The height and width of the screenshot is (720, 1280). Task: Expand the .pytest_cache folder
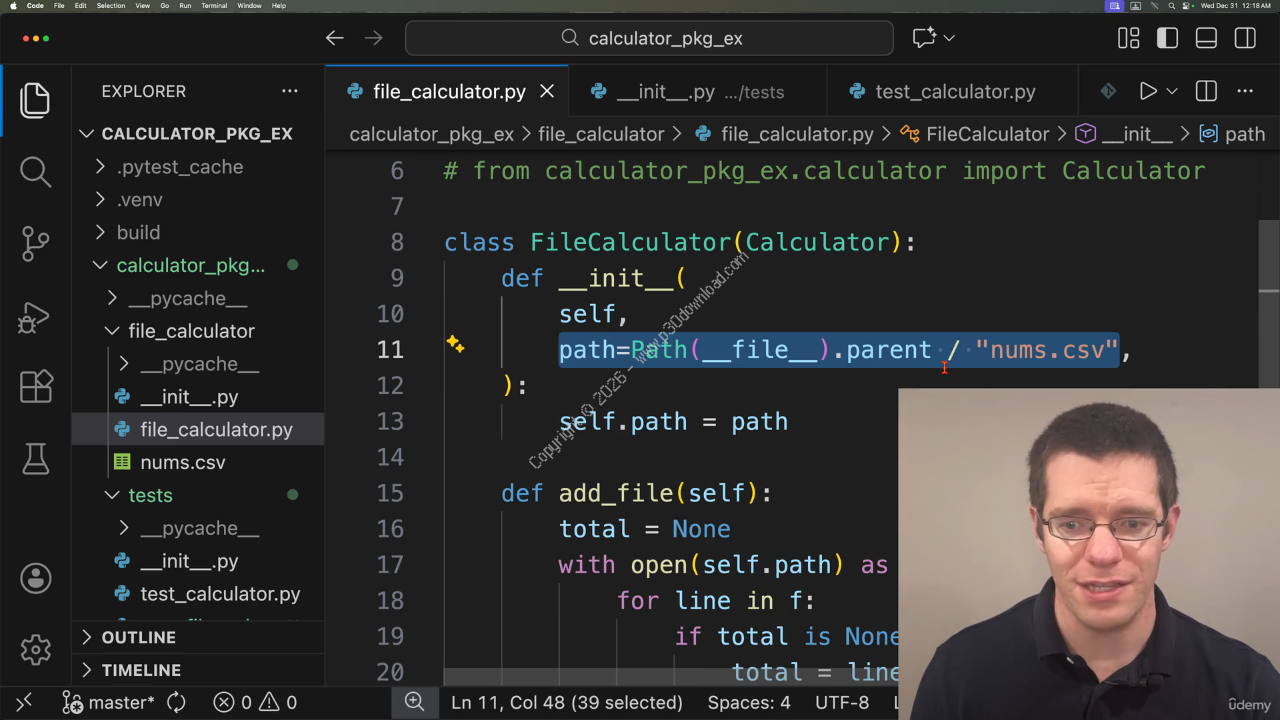coord(179,167)
